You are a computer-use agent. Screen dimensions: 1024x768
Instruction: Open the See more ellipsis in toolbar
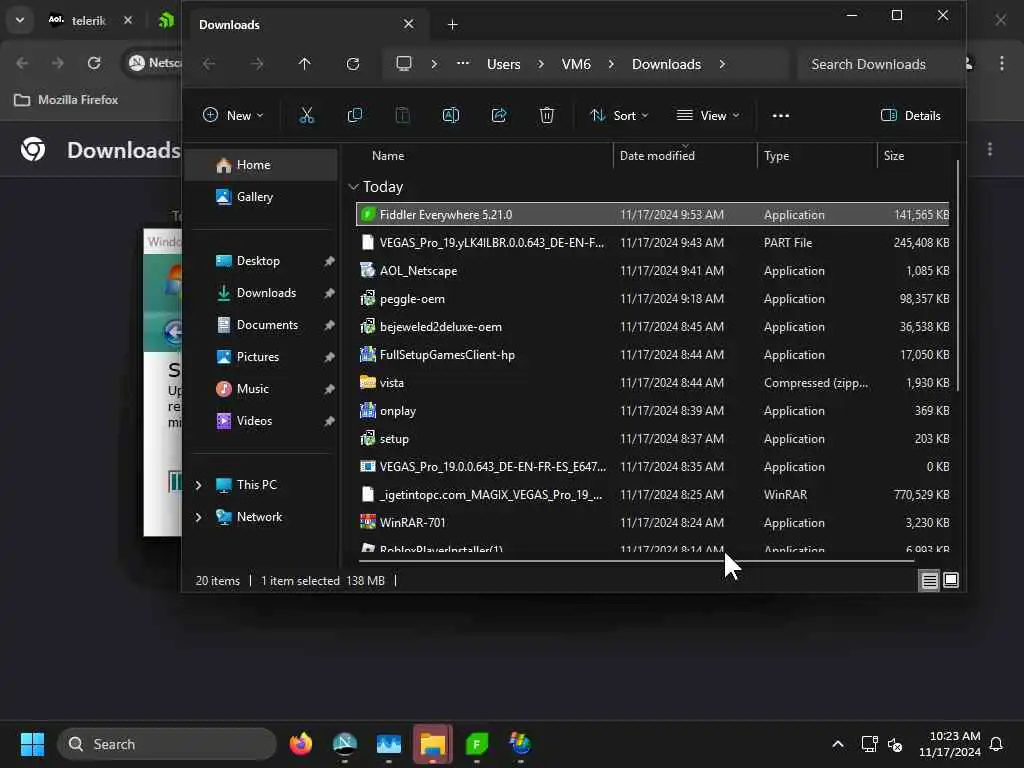780,116
